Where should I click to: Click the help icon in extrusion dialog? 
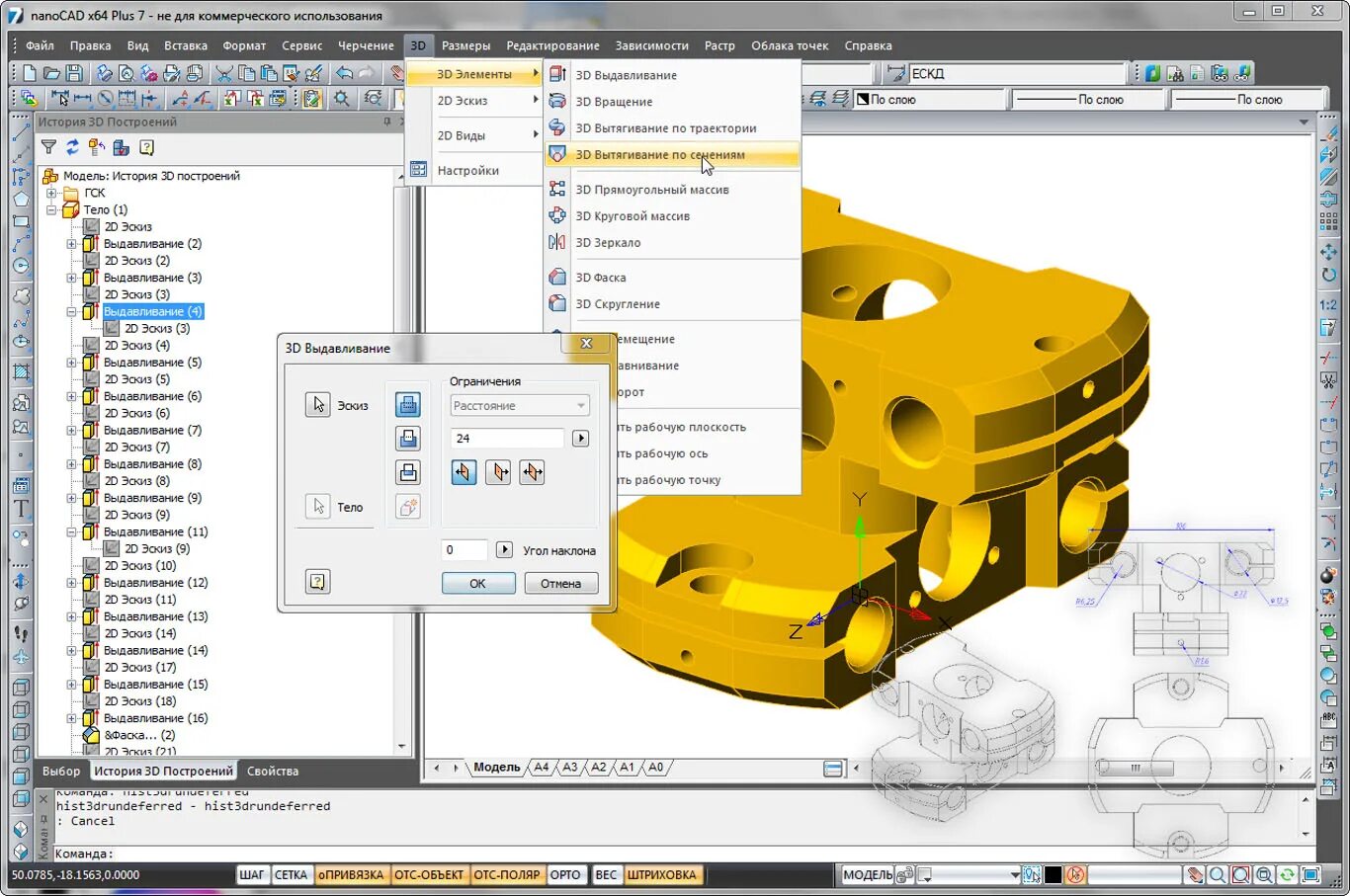tap(317, 581)
